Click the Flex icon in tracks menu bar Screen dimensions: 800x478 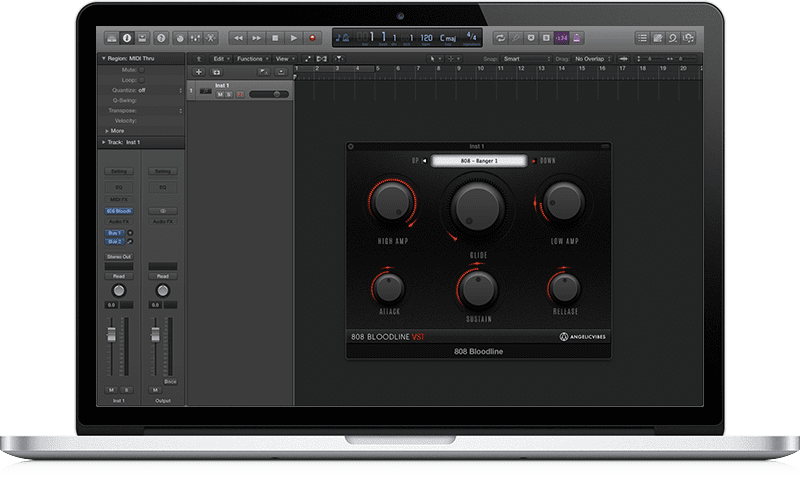tap(322, 59)
